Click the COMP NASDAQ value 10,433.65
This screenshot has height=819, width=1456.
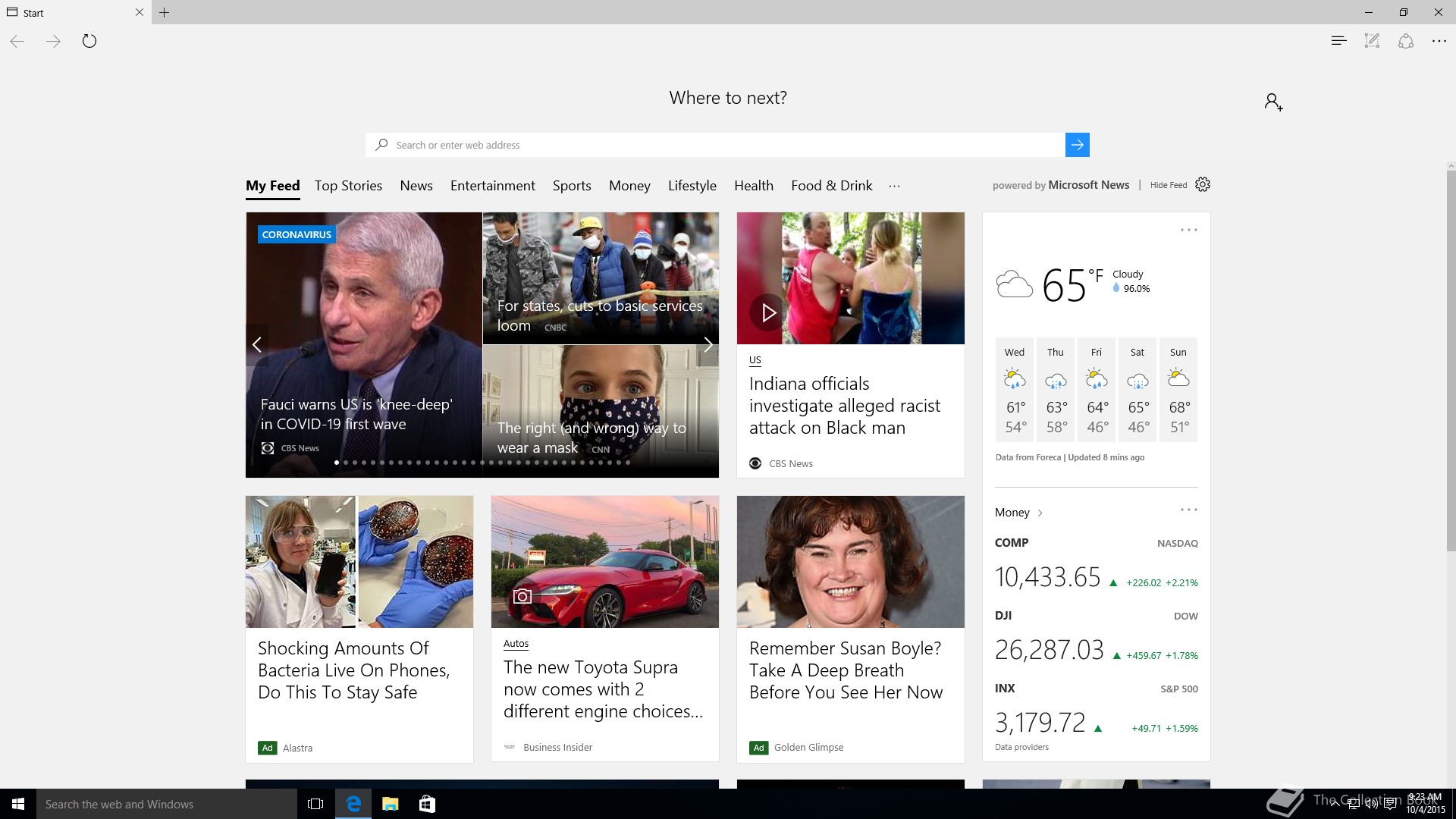pos(1047,577)
